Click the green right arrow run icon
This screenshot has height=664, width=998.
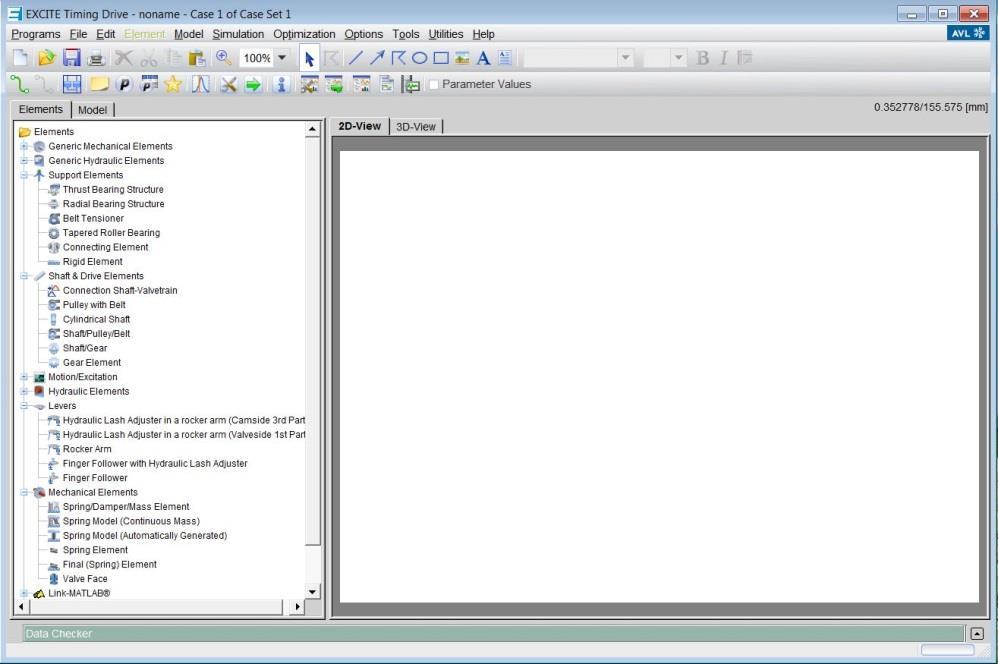[253, 84]
